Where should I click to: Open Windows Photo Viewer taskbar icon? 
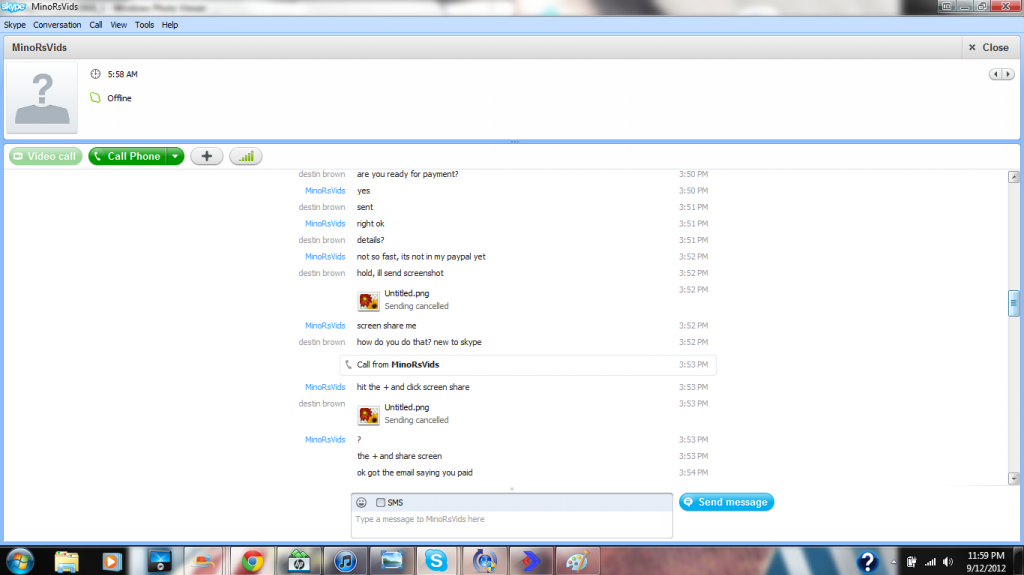point(391,561)
